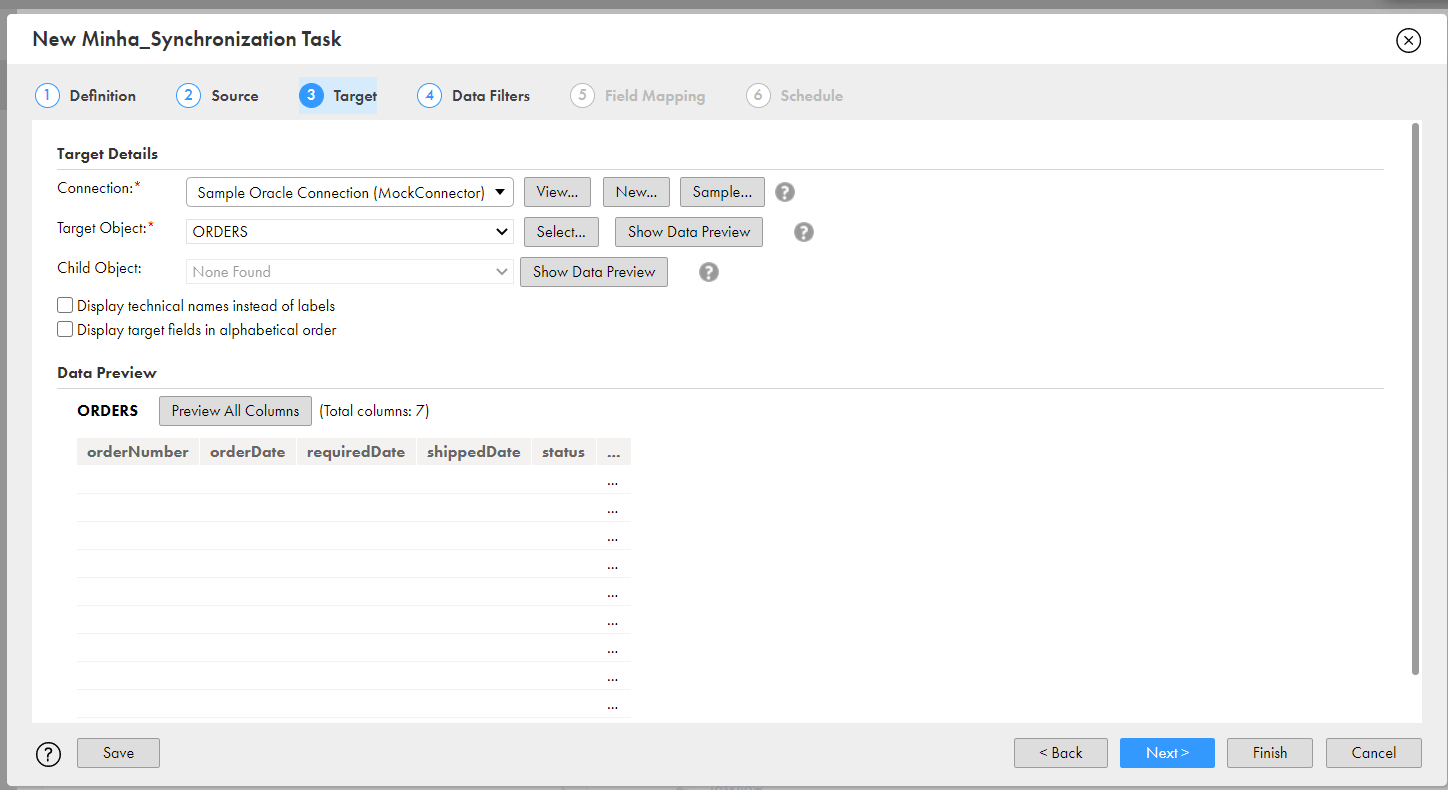Show data preview for the target object
1448x790 pixels.
click(689, 232)
